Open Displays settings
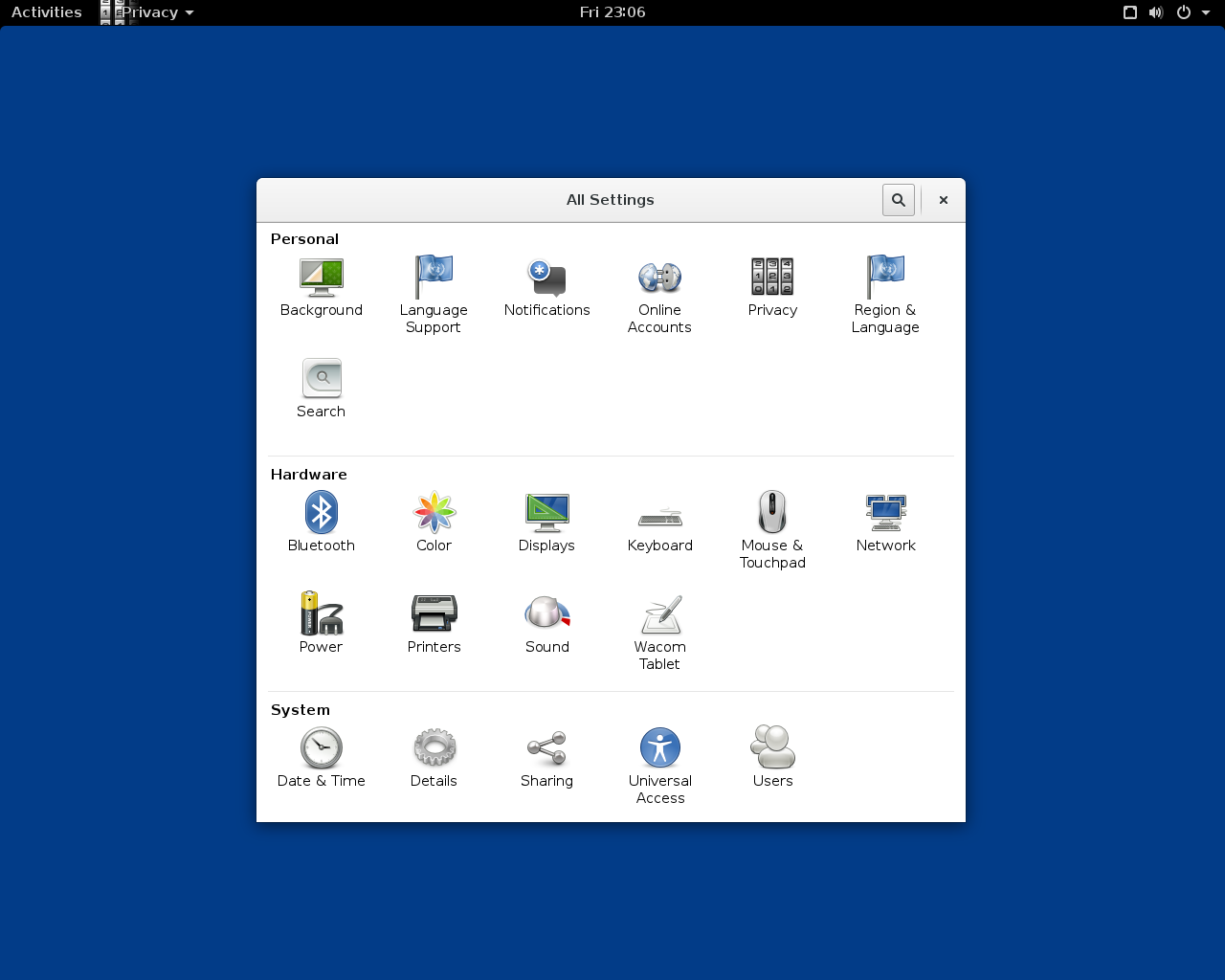1225x980 pixels. click(546, 523)
